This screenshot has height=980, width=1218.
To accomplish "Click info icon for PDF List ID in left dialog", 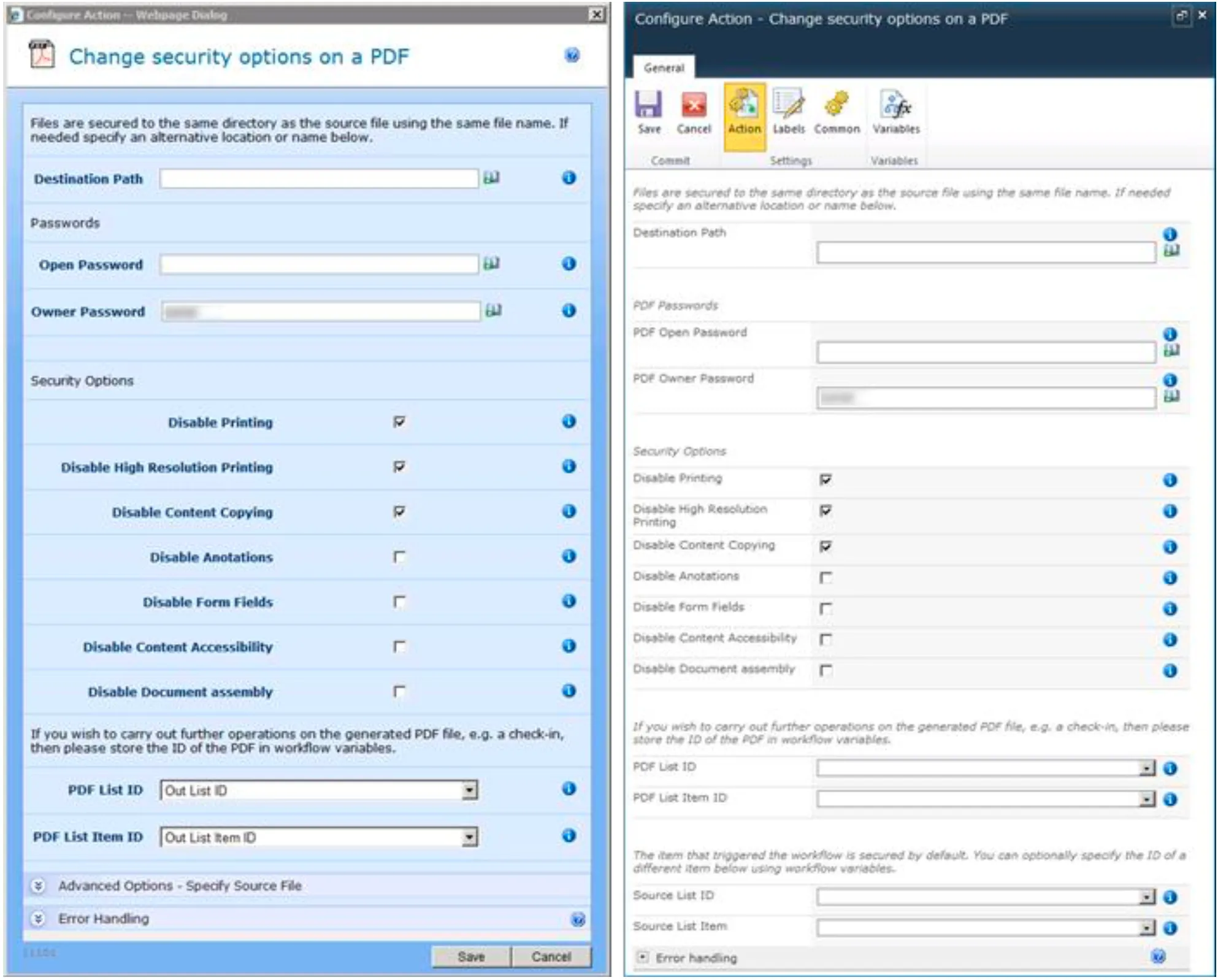I will coord(569,789).
